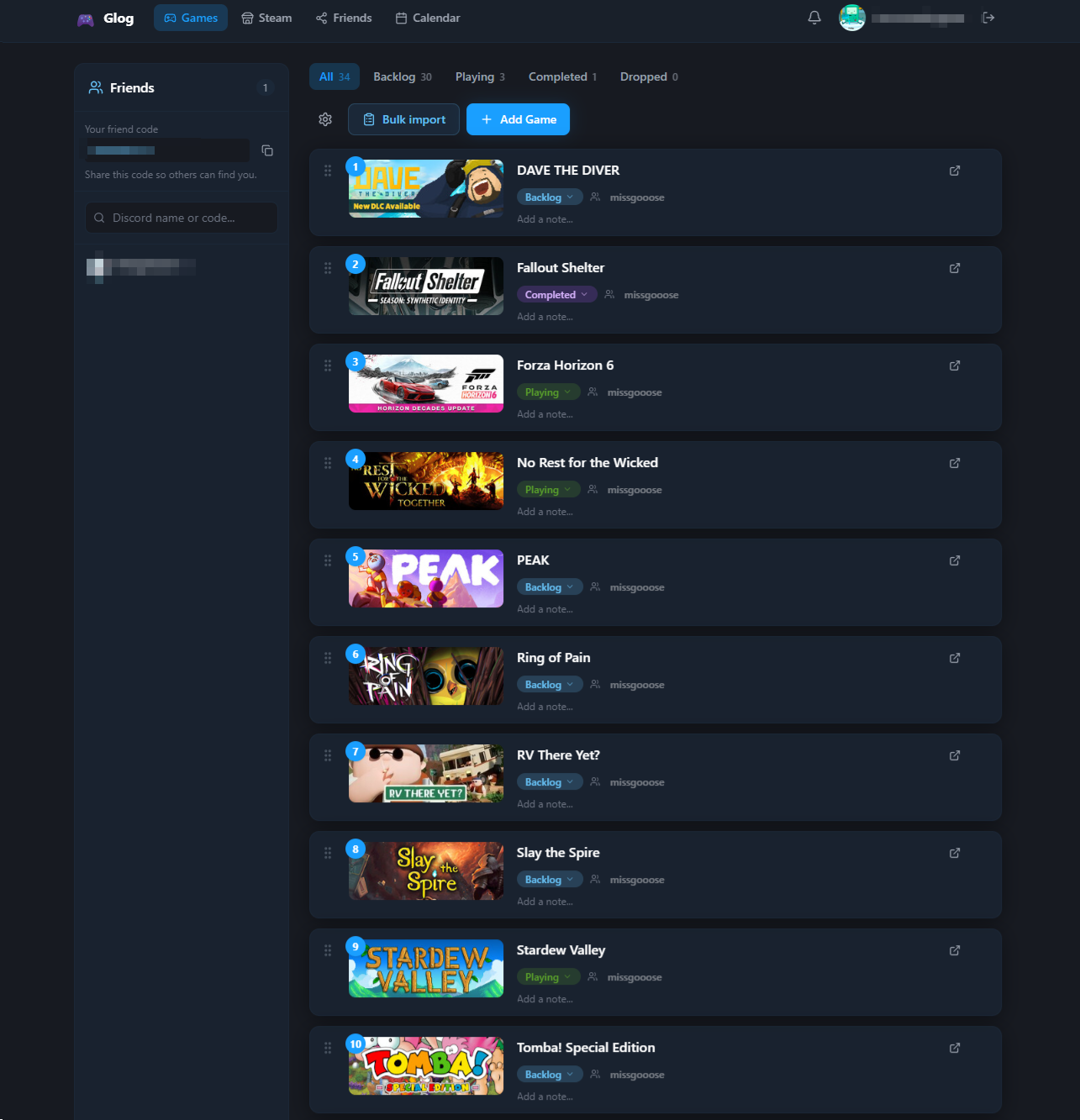Screen dimensions: 1080x1120
Task: Click Forza Horizon 6 drag handle
Action: (x=328, y=365)
